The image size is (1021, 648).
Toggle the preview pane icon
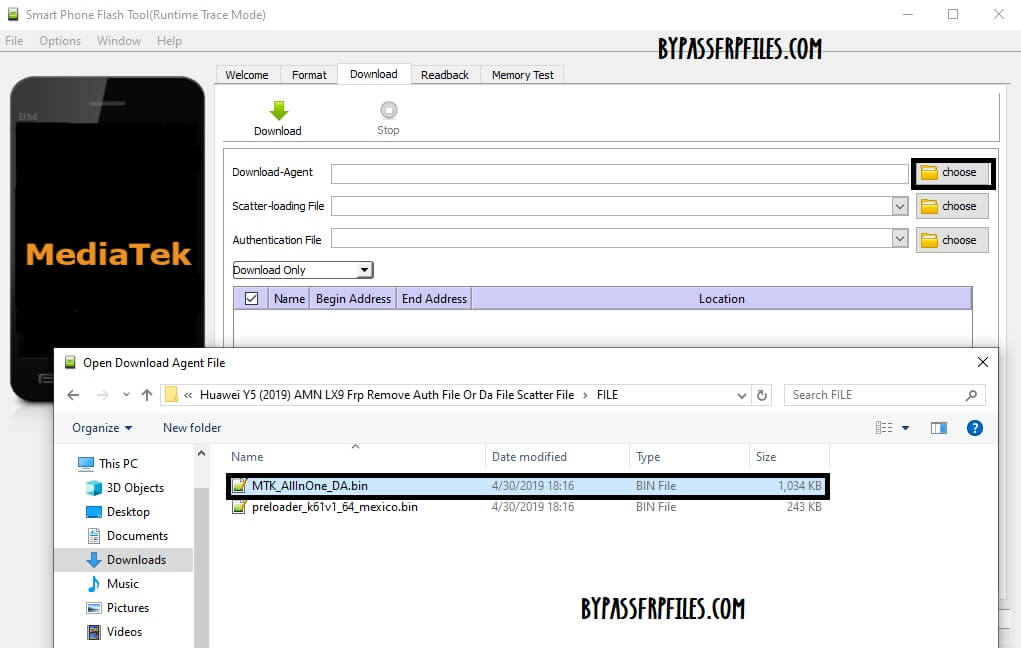tap(938, 428)
